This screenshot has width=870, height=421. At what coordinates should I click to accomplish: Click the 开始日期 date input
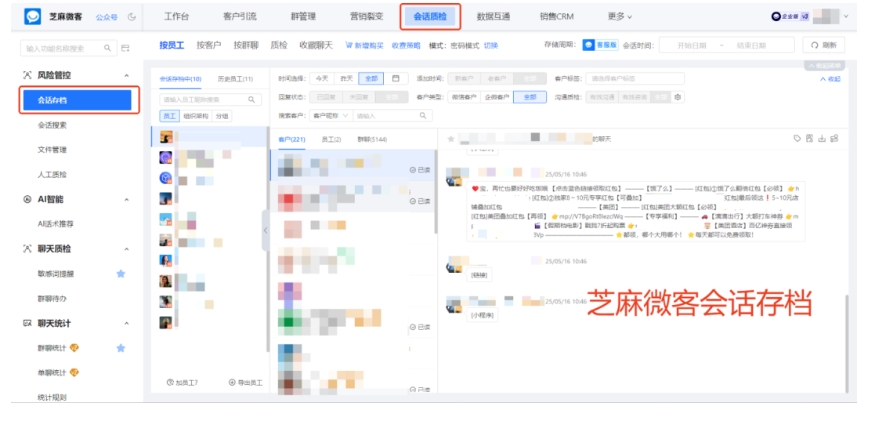[x=690, y=45]
